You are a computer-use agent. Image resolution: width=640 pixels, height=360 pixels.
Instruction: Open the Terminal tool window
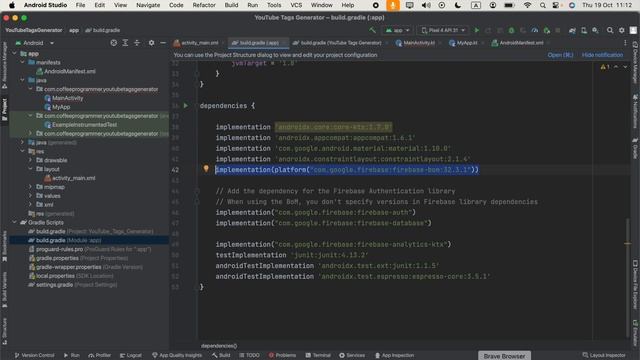click(318, 355)
